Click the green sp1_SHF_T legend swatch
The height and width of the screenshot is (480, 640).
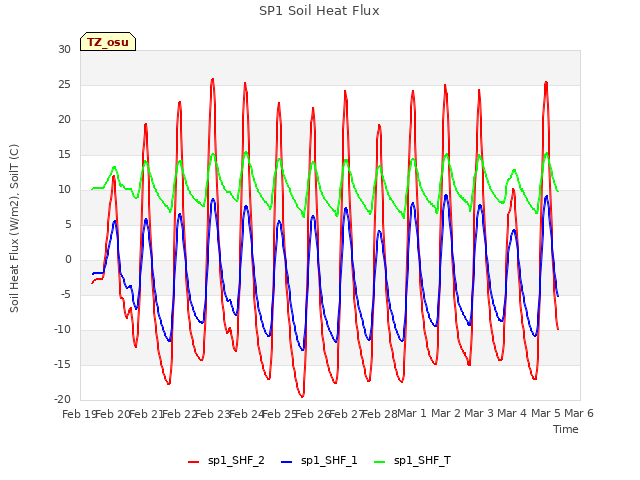(x=380, y=462)
